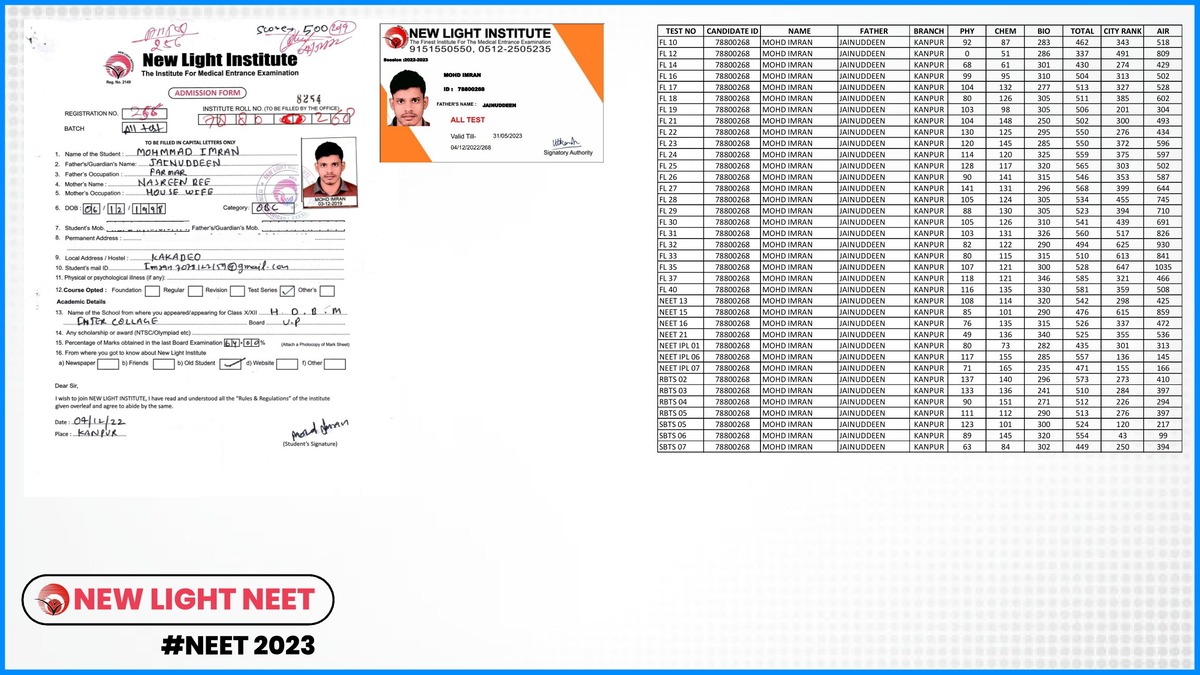The width and height of the screenshot is (1200, 675).
Task: Click the SBTS 06 row in table
Action: tap(680, 435)
